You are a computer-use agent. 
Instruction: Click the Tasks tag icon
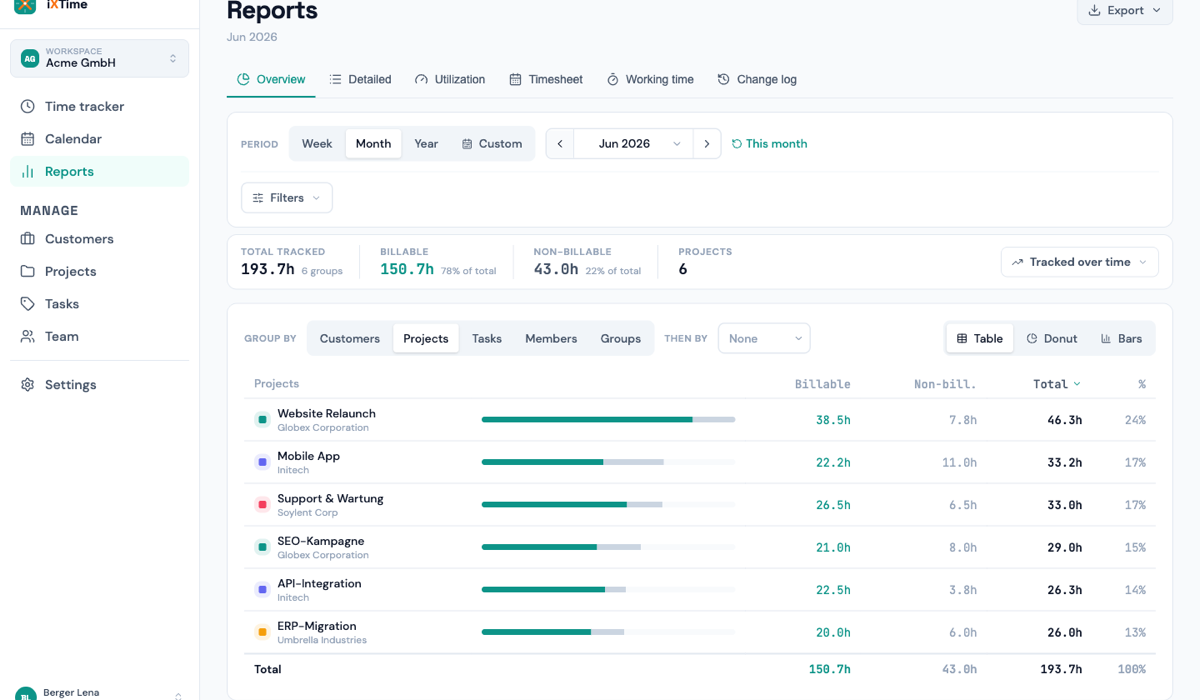click(x=28, y=304)
